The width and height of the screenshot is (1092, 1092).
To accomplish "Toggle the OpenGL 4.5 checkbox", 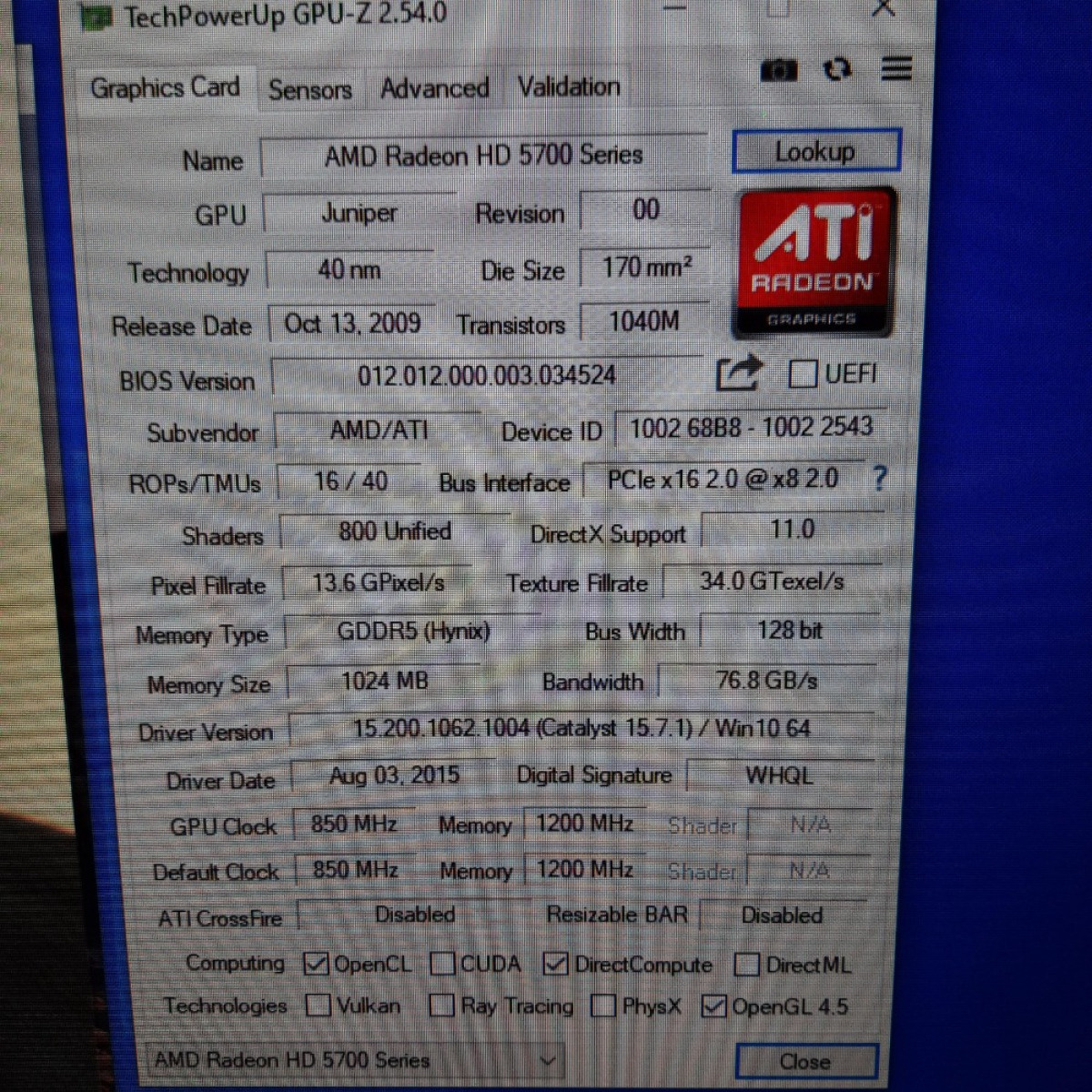I will point(714,1006).
